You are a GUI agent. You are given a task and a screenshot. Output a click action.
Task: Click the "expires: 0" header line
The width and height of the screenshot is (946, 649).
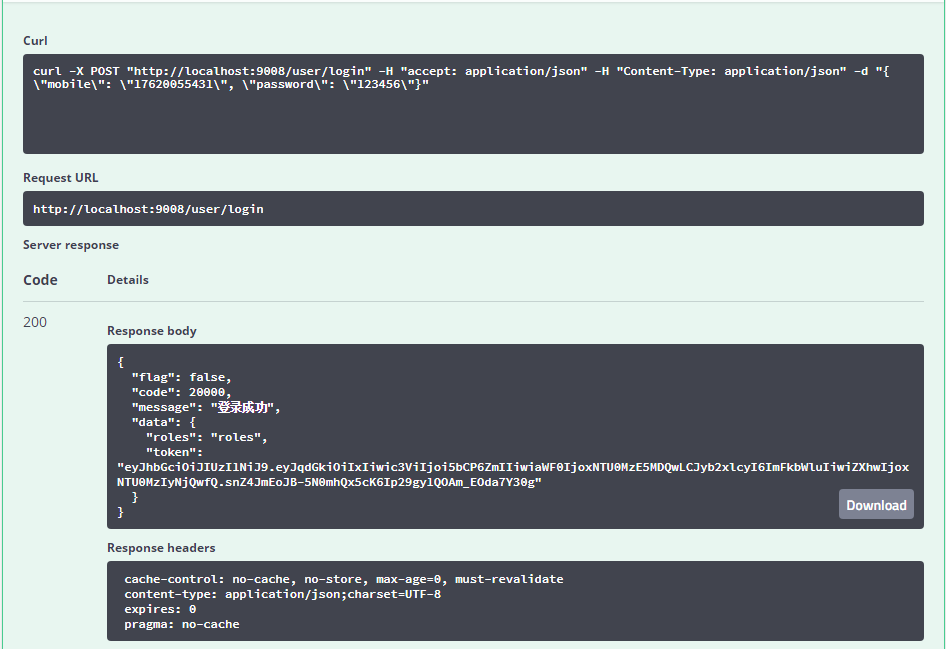tap(160, 609)
